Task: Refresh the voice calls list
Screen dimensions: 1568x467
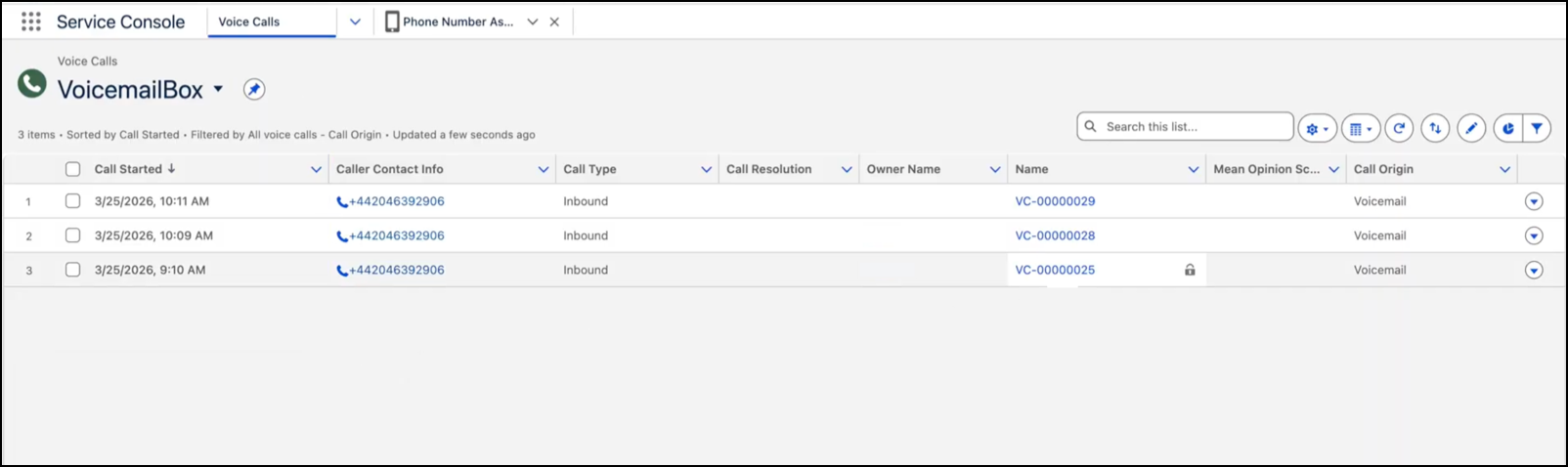Action: coord(1400,128)
